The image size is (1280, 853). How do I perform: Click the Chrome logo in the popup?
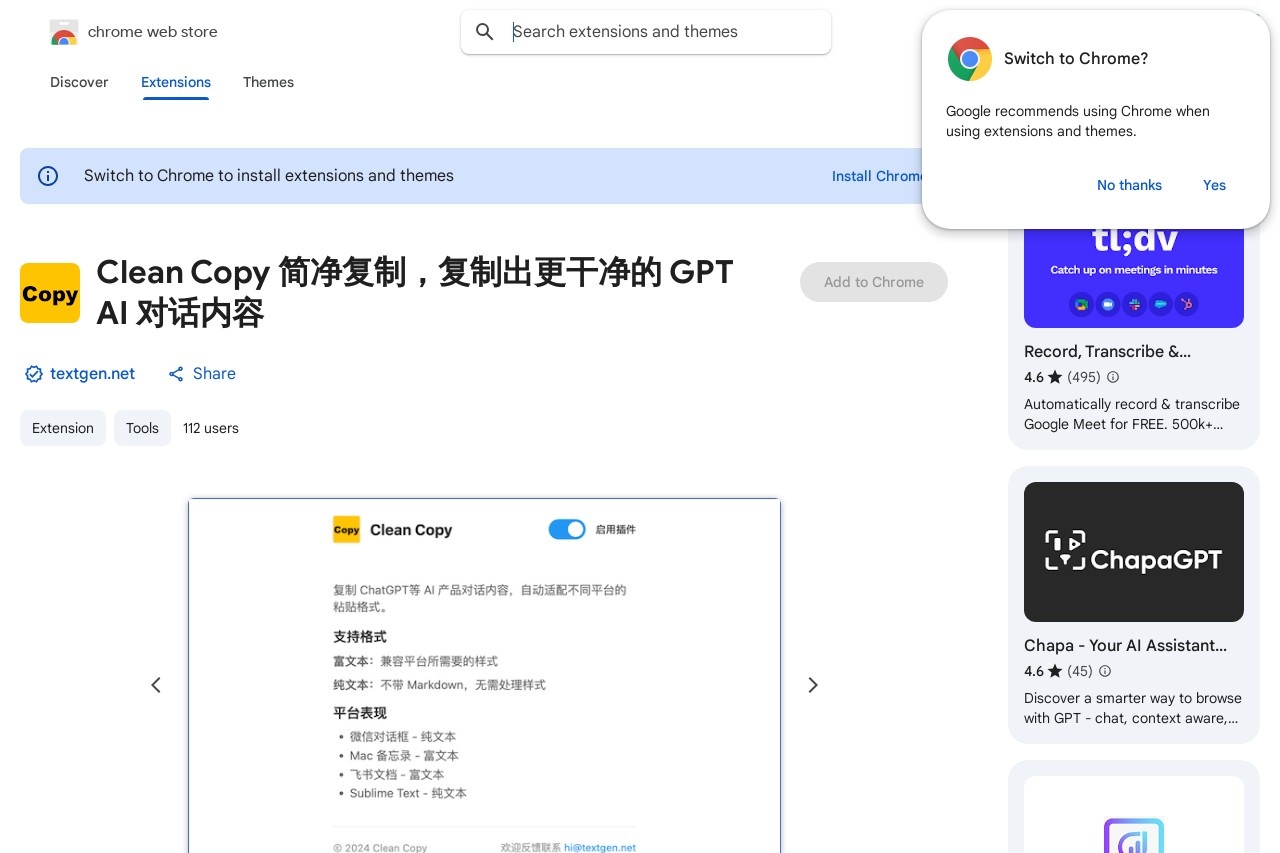[970, 59]
